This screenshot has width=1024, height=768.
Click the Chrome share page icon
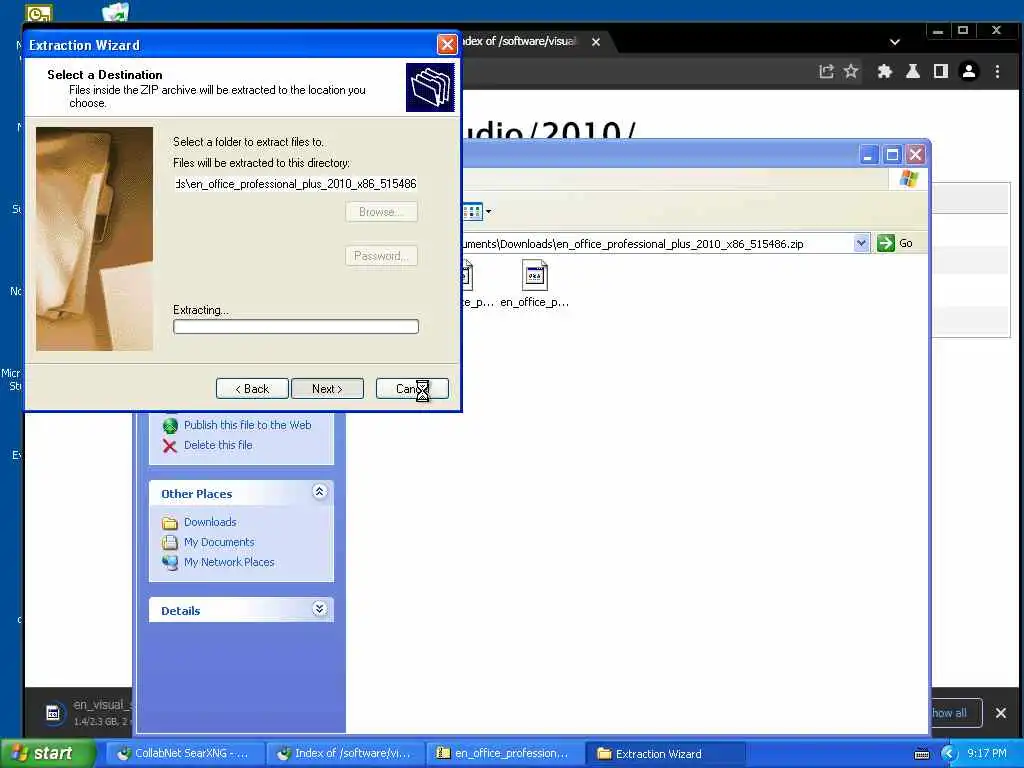[x=827, y=71]
